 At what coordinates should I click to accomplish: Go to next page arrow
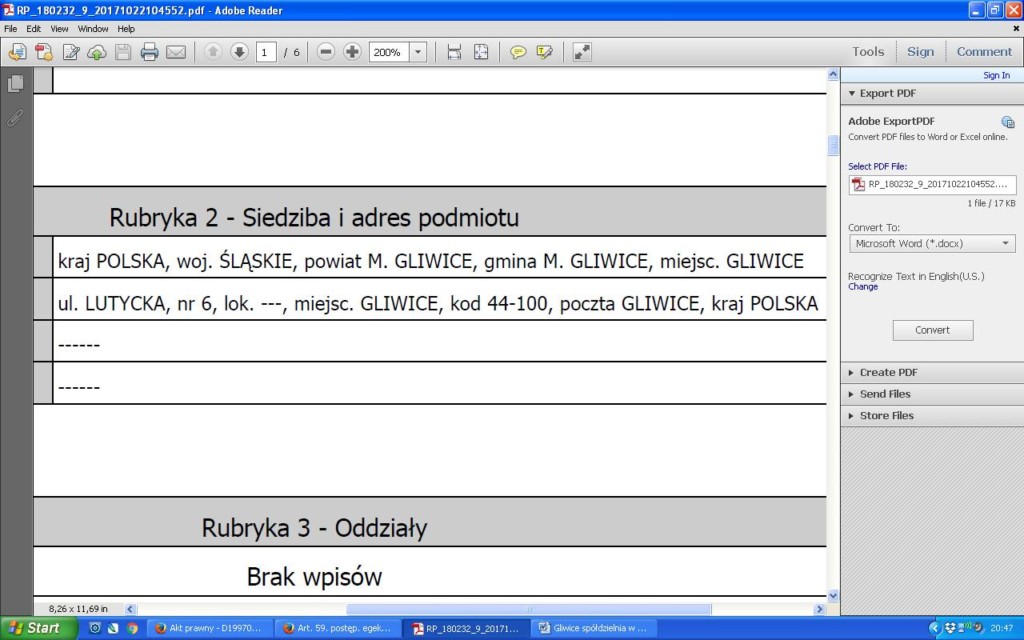point(239,52)
